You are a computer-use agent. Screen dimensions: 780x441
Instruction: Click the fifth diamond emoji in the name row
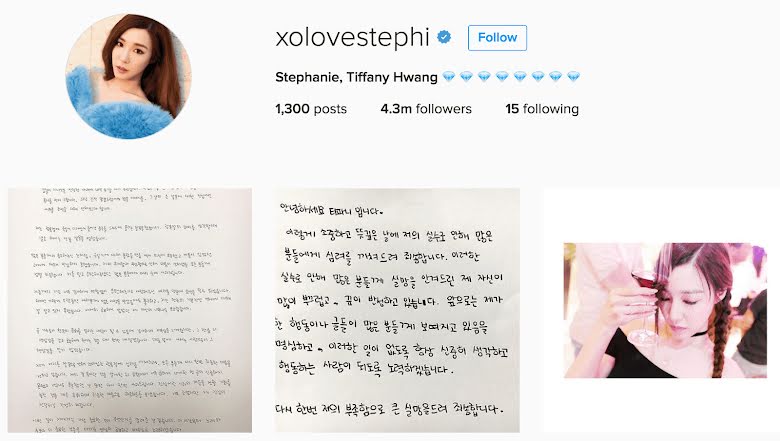click(520, 77)
